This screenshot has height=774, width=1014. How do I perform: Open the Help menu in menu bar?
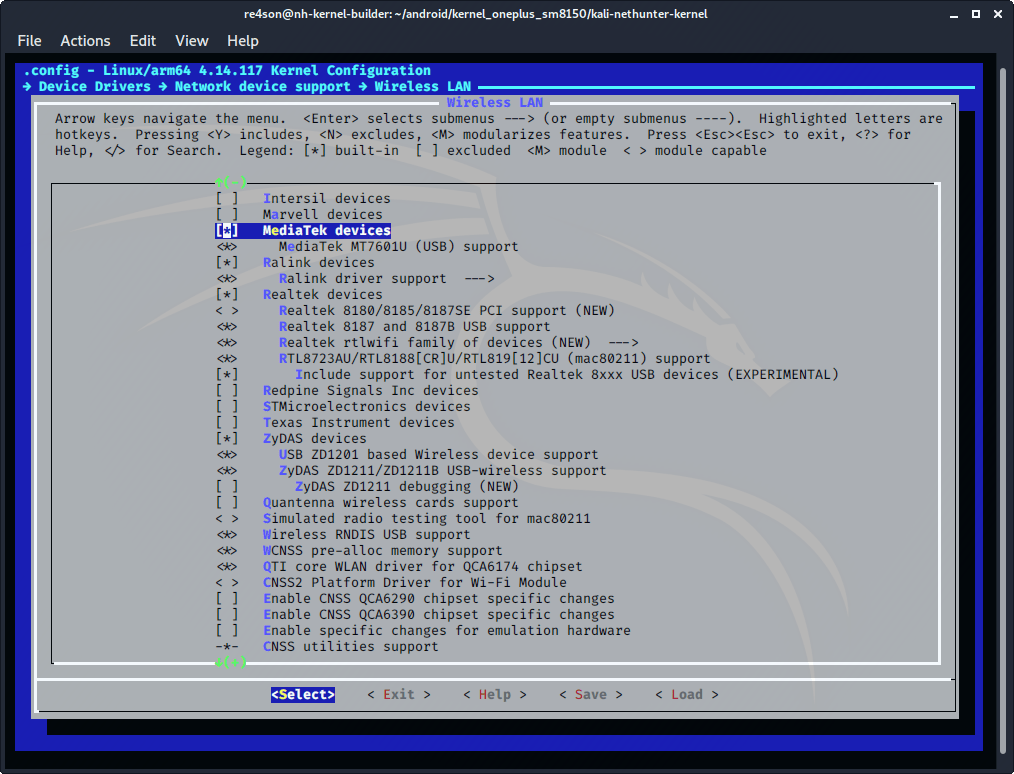coord(243,41)
